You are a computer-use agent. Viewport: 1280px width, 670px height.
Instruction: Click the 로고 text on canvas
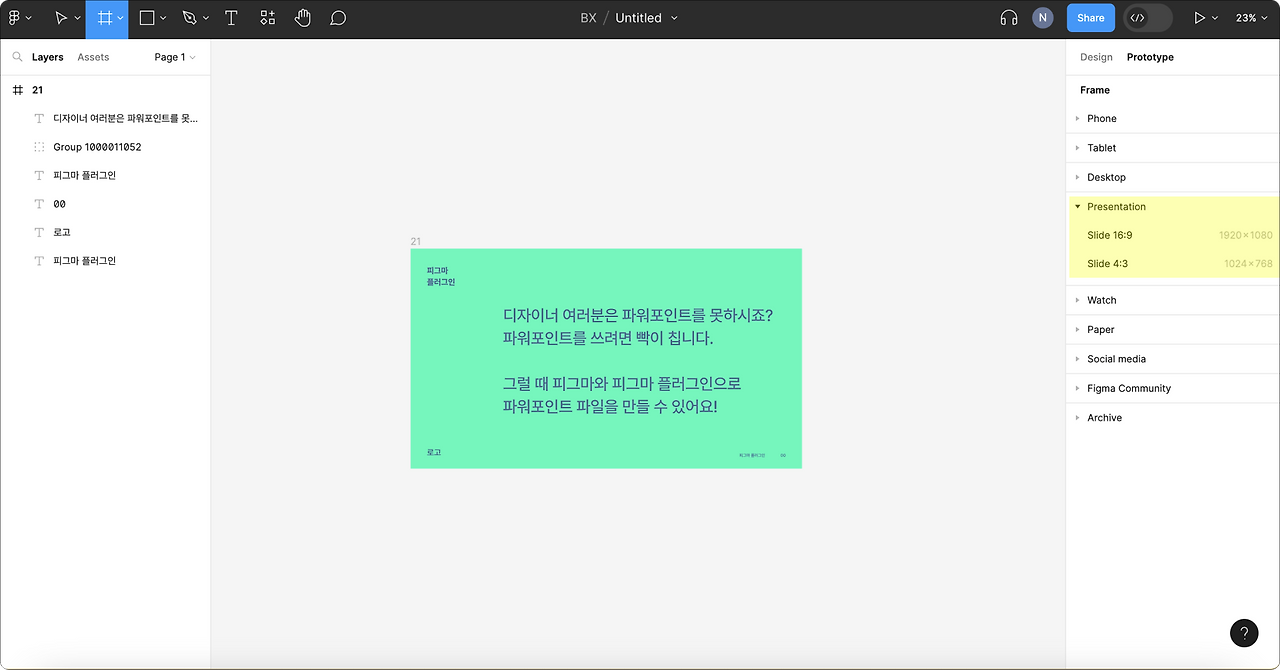(434, 452)
